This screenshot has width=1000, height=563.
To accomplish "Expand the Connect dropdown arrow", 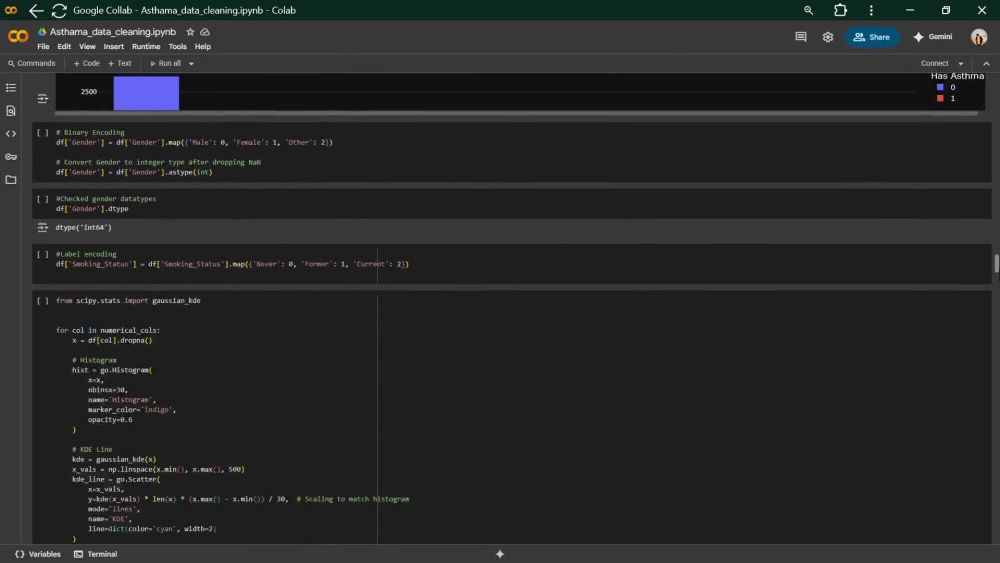I will tap(960, 64).
